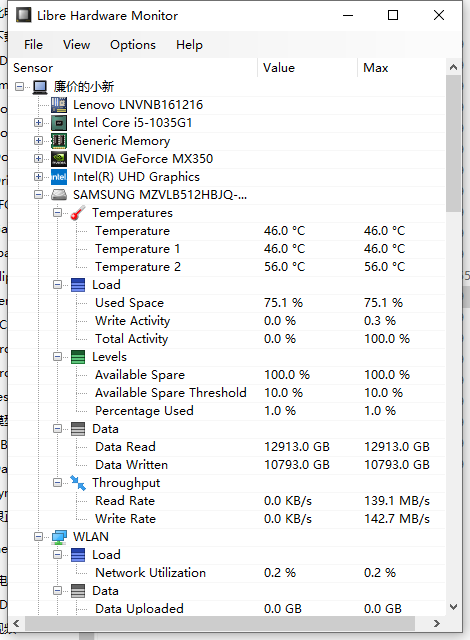The width and height of the screenshot is (470, 640).
Task: Click the gray Data icon under WLAN
Action: click(x=78, y=591)
